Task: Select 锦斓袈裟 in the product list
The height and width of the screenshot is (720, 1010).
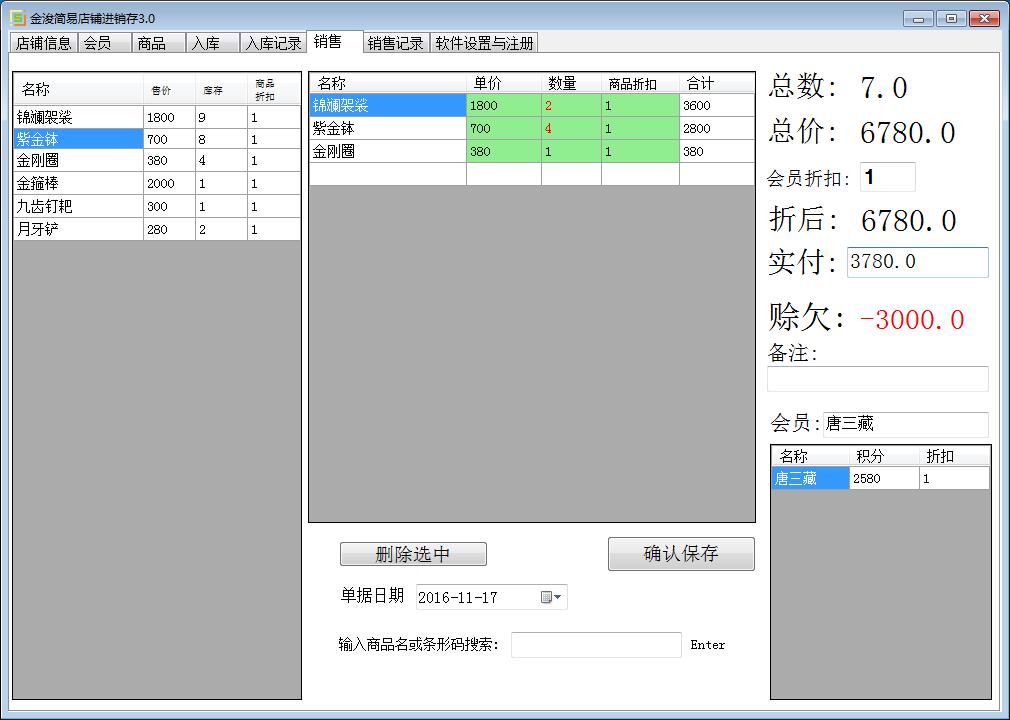Action: (x=78, y=117)
